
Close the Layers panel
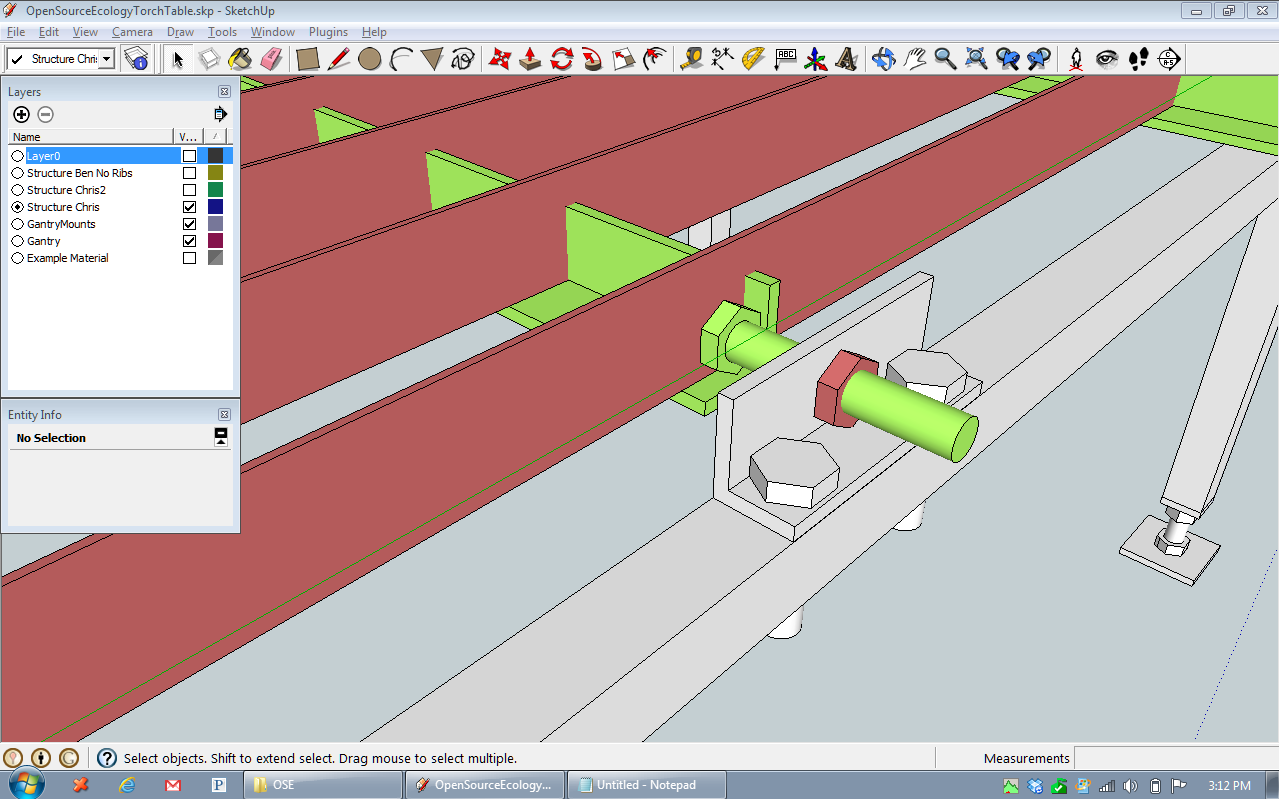[224, 91]
